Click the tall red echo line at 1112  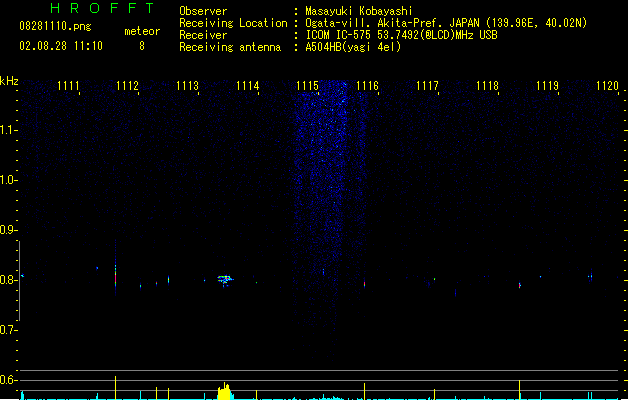116,269
